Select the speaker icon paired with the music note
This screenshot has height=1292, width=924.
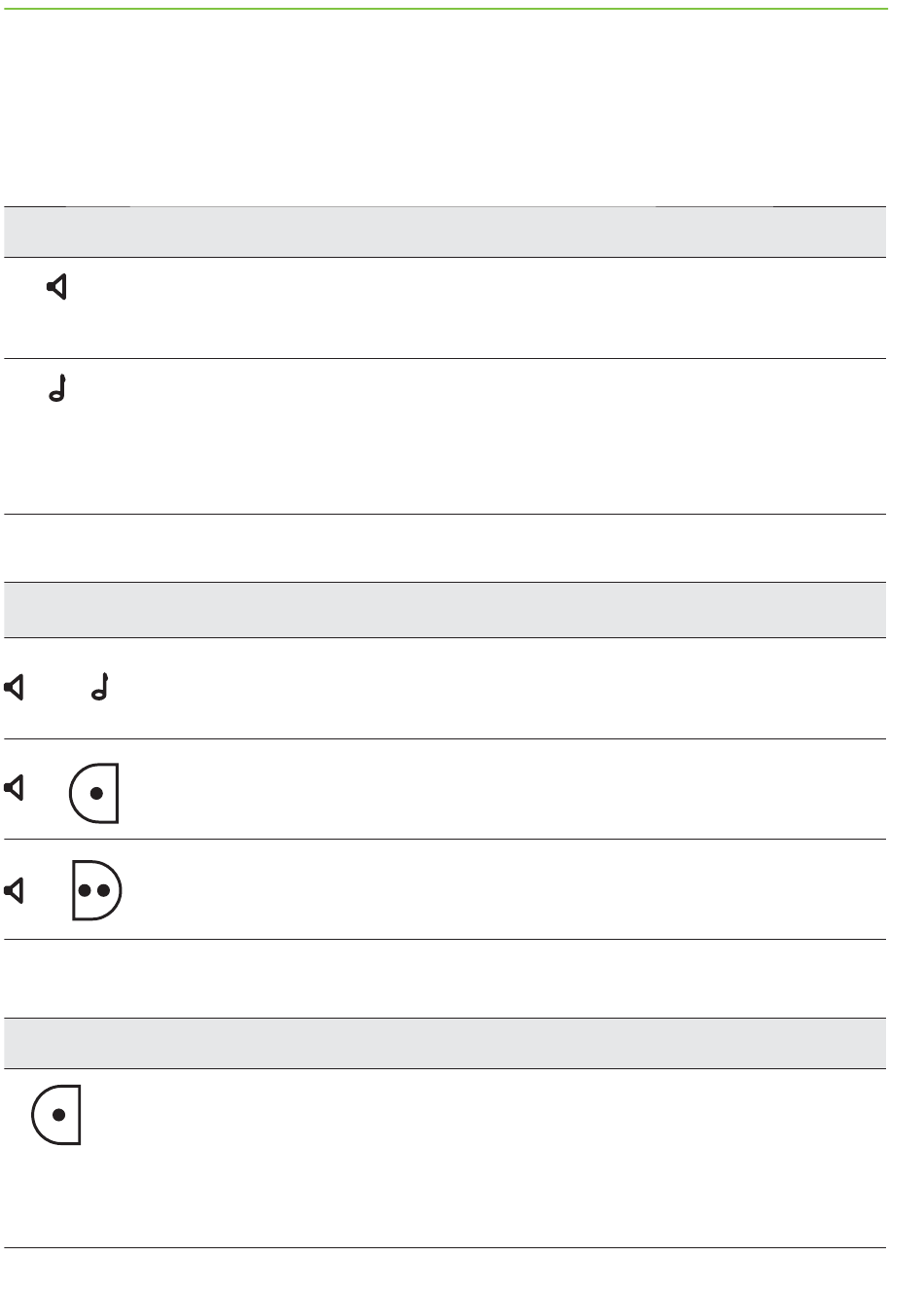14,689
